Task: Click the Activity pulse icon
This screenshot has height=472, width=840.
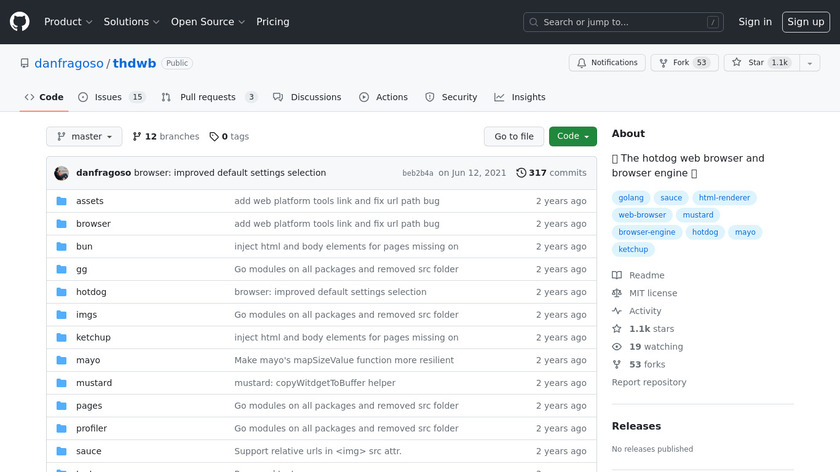Action: click(x=617, y=312)
